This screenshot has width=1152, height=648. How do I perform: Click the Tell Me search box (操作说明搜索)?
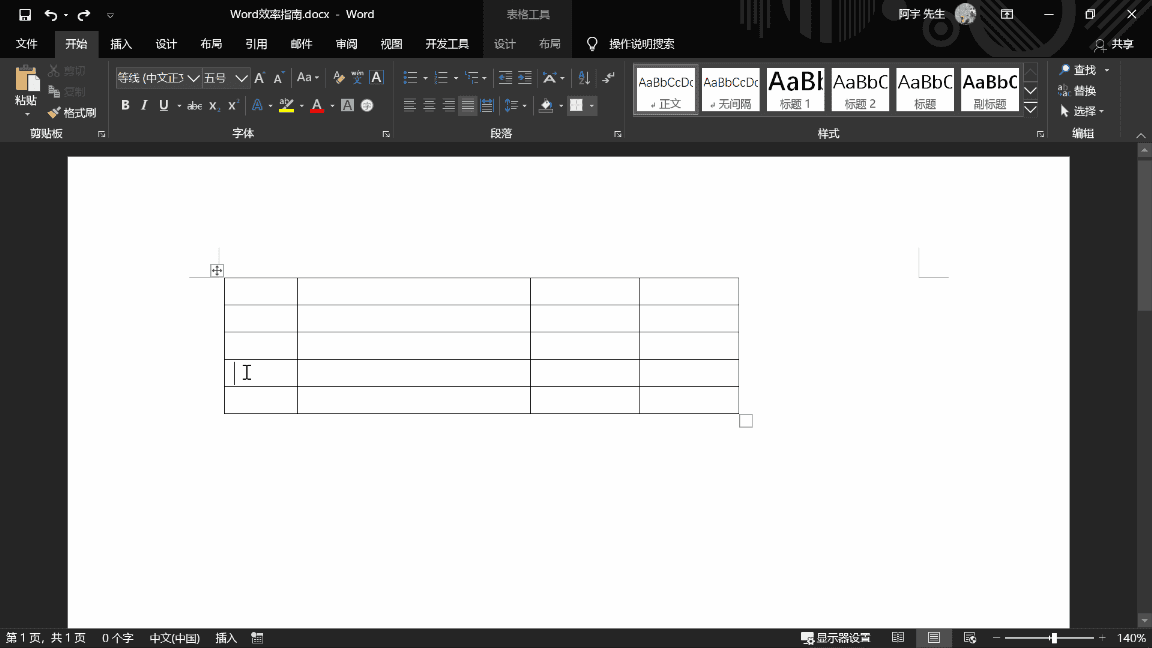click(x=641, y=44)
